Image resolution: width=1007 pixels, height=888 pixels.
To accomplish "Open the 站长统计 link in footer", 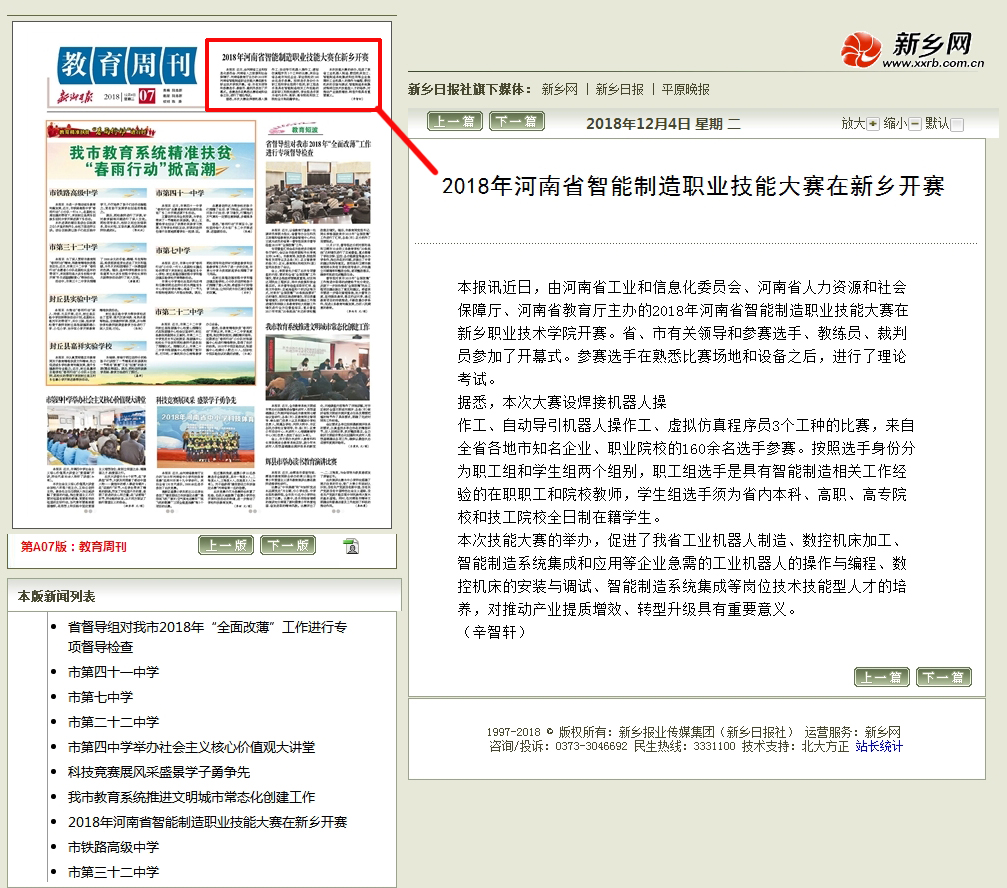I will tap(879, 746).
